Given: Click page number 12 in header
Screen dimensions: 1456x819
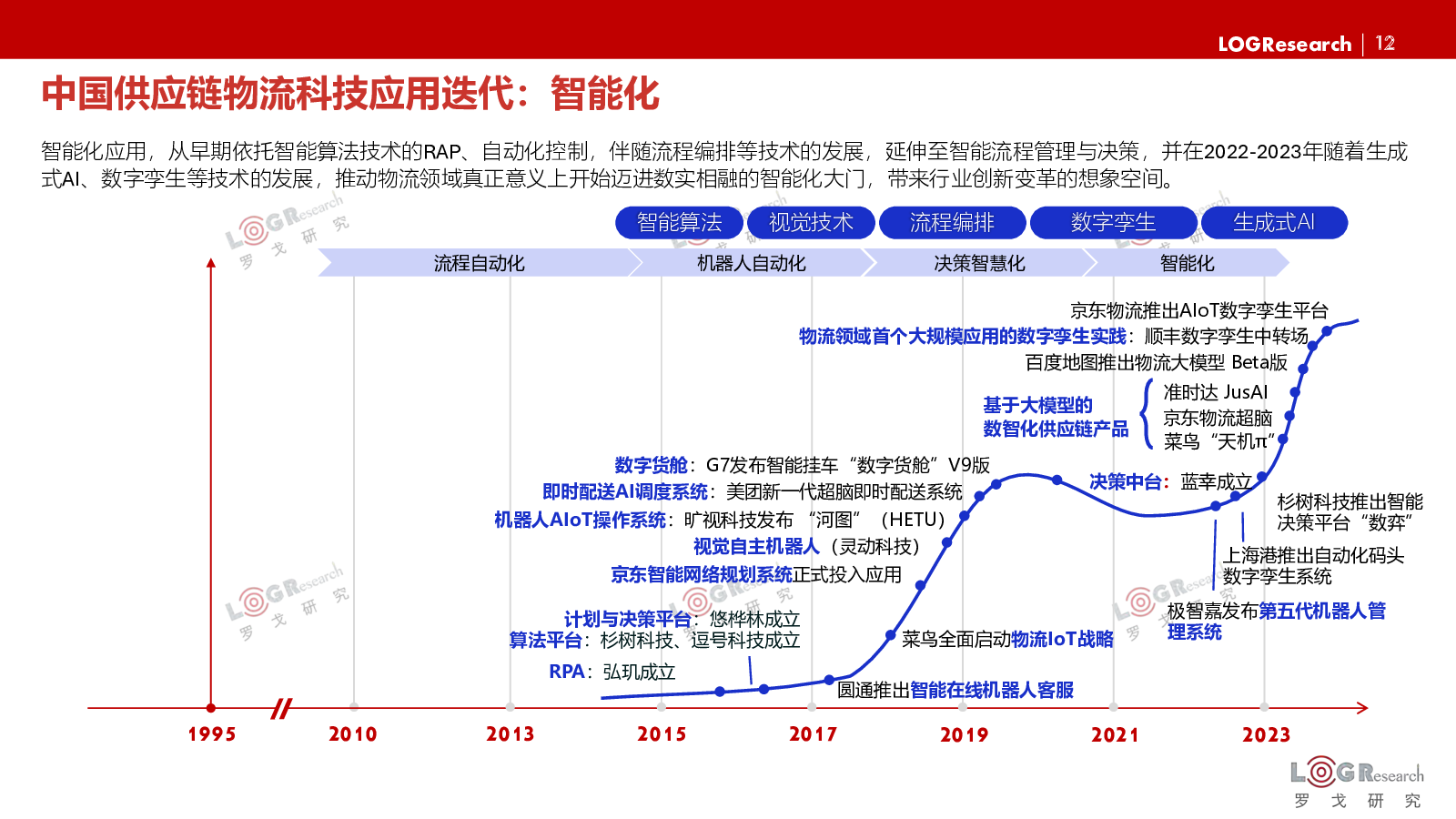Looking at the screenshot, I should pos(1385,44).
